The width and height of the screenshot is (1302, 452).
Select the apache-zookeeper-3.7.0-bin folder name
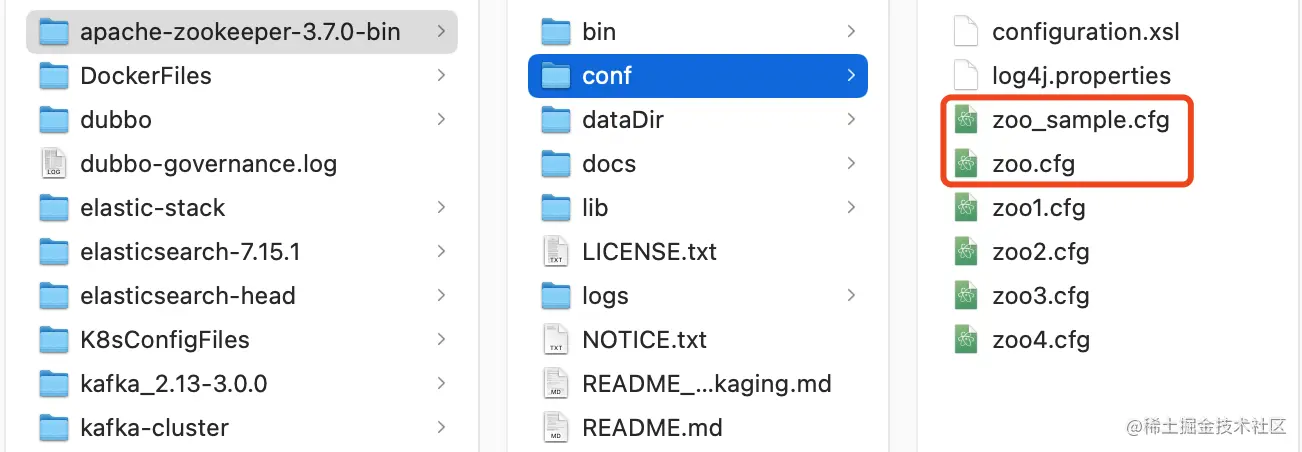(x=240, y=32)
